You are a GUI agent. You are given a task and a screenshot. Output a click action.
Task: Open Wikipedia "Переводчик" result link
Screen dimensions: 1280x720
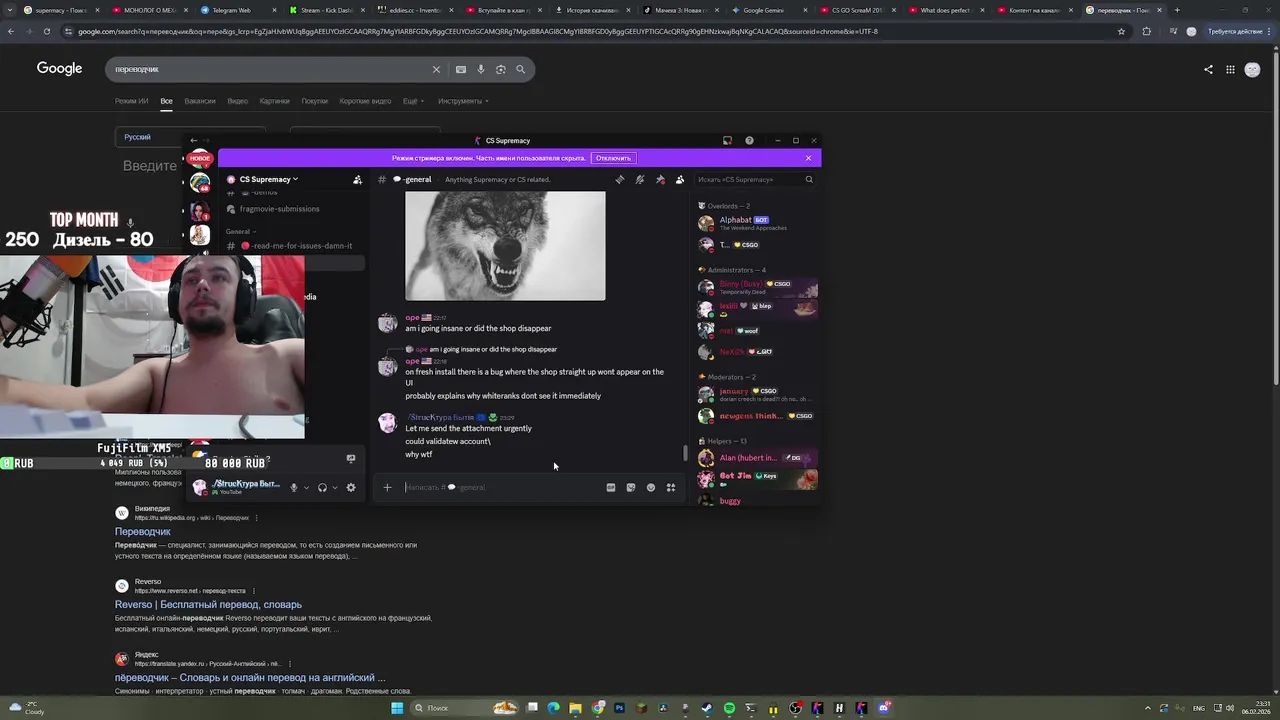143,532
